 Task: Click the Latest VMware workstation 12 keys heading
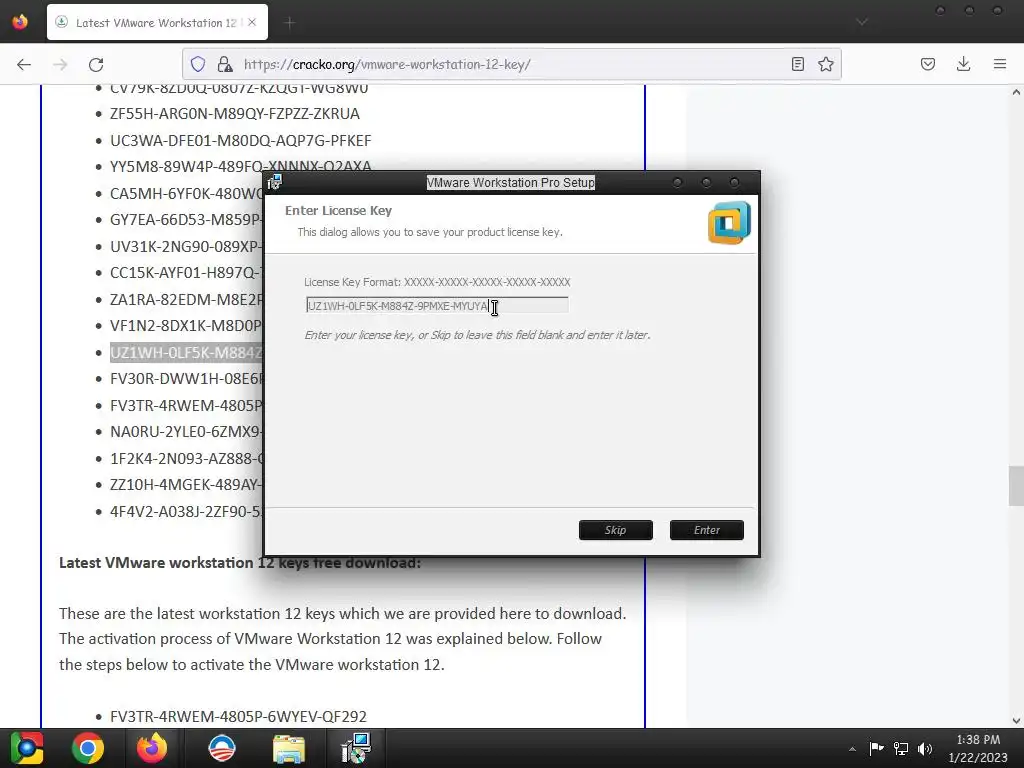[240, 563]
